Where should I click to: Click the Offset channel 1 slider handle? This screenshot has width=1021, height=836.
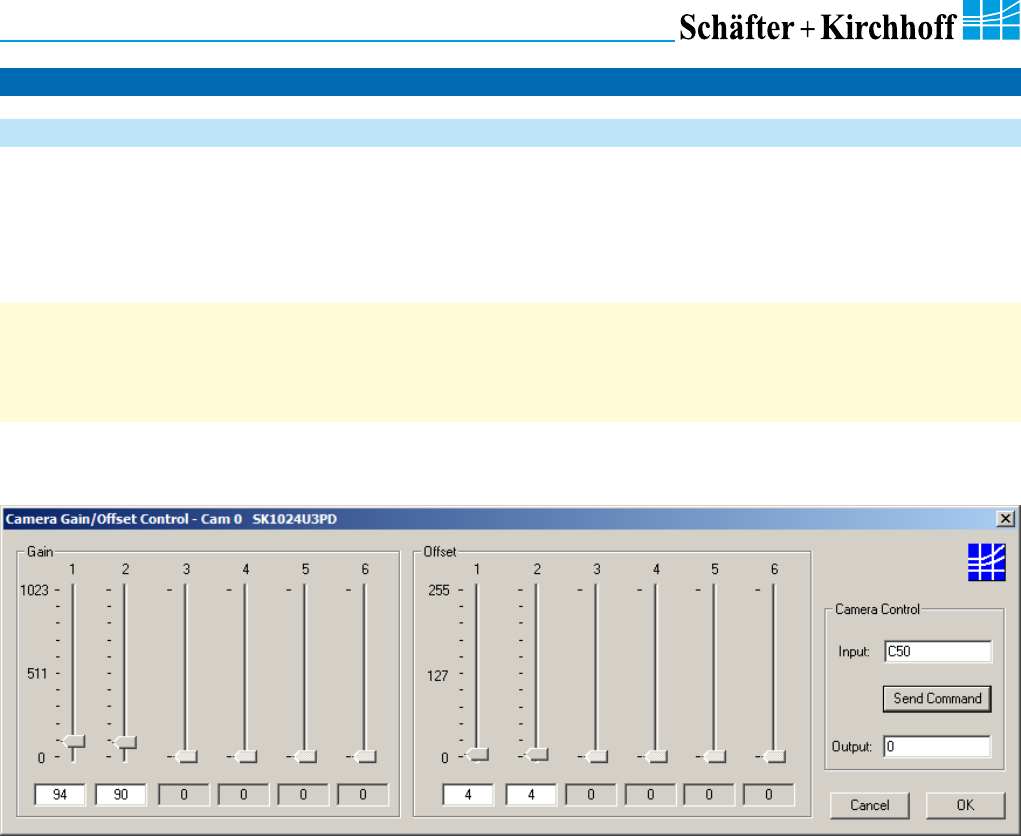click(477, 755)
